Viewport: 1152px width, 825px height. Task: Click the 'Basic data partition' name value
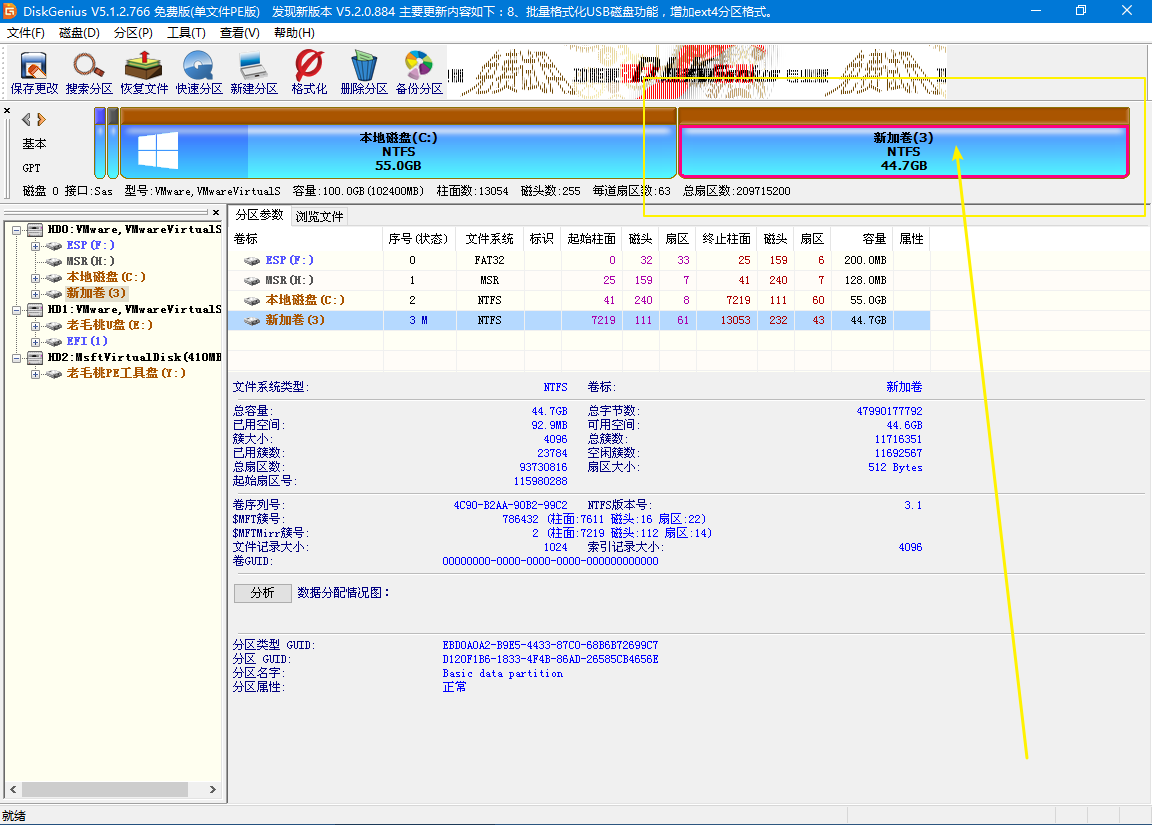[503, 674]
